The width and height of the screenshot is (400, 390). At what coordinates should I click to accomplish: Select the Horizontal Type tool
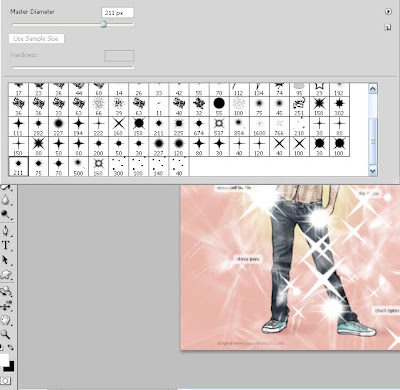5,245
